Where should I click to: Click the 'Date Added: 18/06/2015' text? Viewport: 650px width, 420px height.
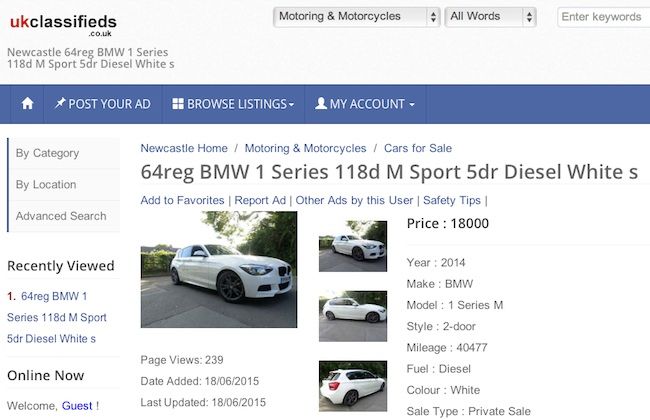click(200, 381)
